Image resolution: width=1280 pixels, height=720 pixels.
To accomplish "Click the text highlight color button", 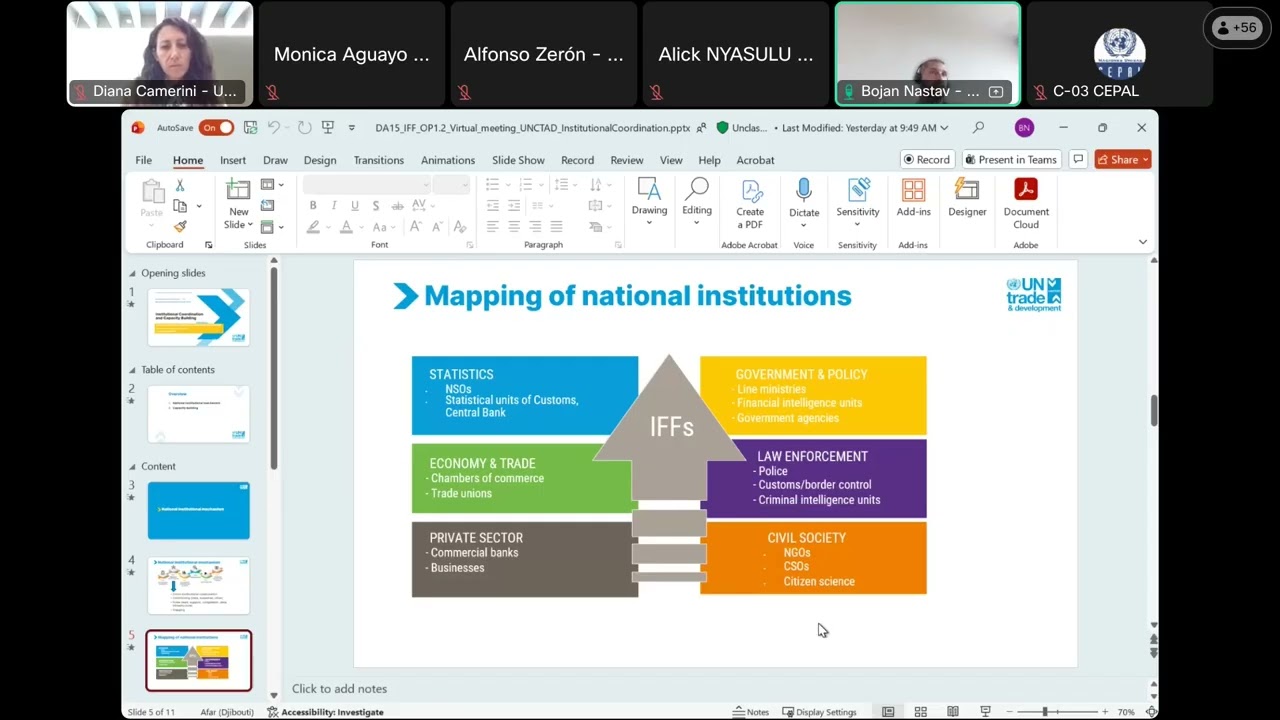I will point(313,227).
